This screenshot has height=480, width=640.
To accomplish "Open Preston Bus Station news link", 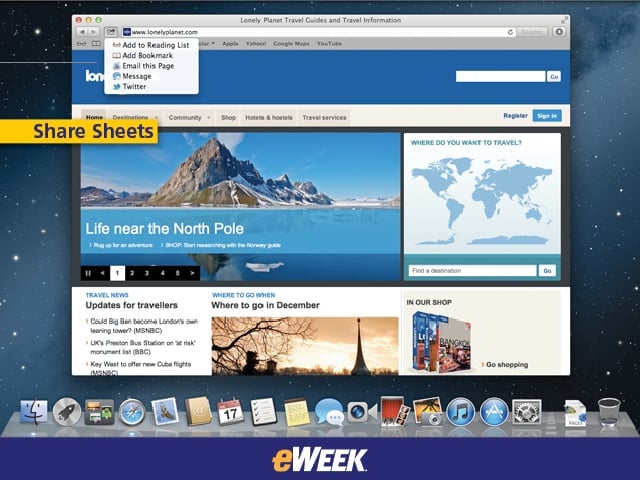I will [143, 347].
